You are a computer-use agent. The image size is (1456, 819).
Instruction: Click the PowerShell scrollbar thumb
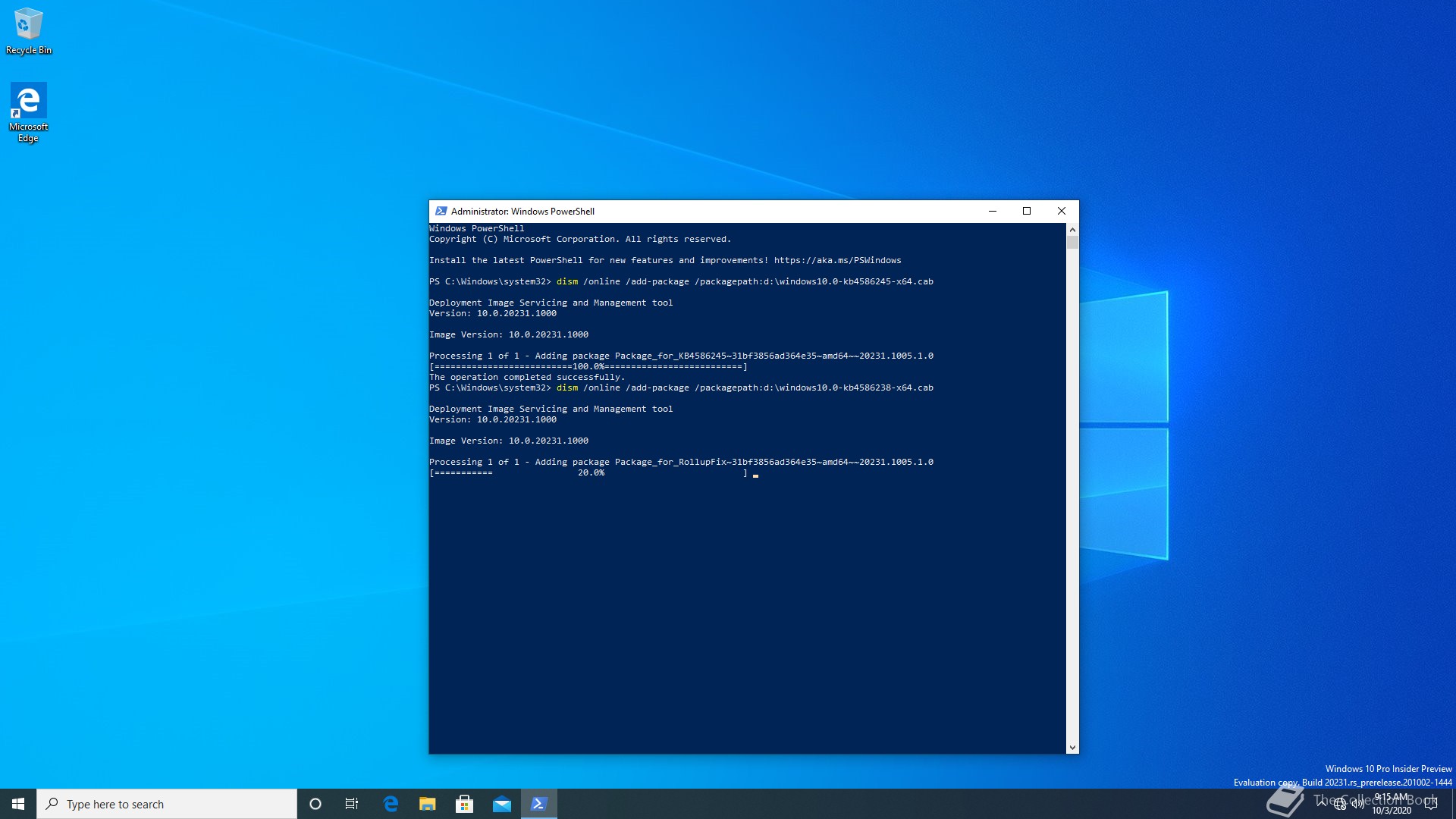point(1072,243)
